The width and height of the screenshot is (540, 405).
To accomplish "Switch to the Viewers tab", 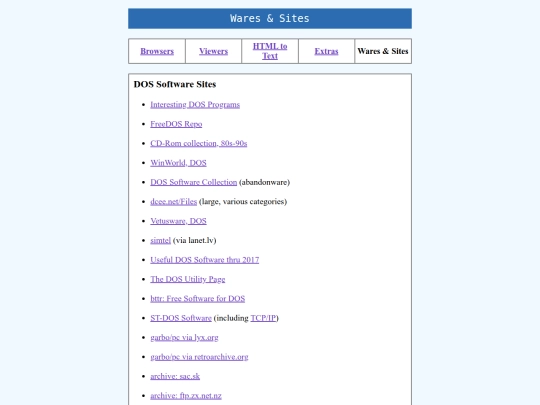I will click(214, 51).
